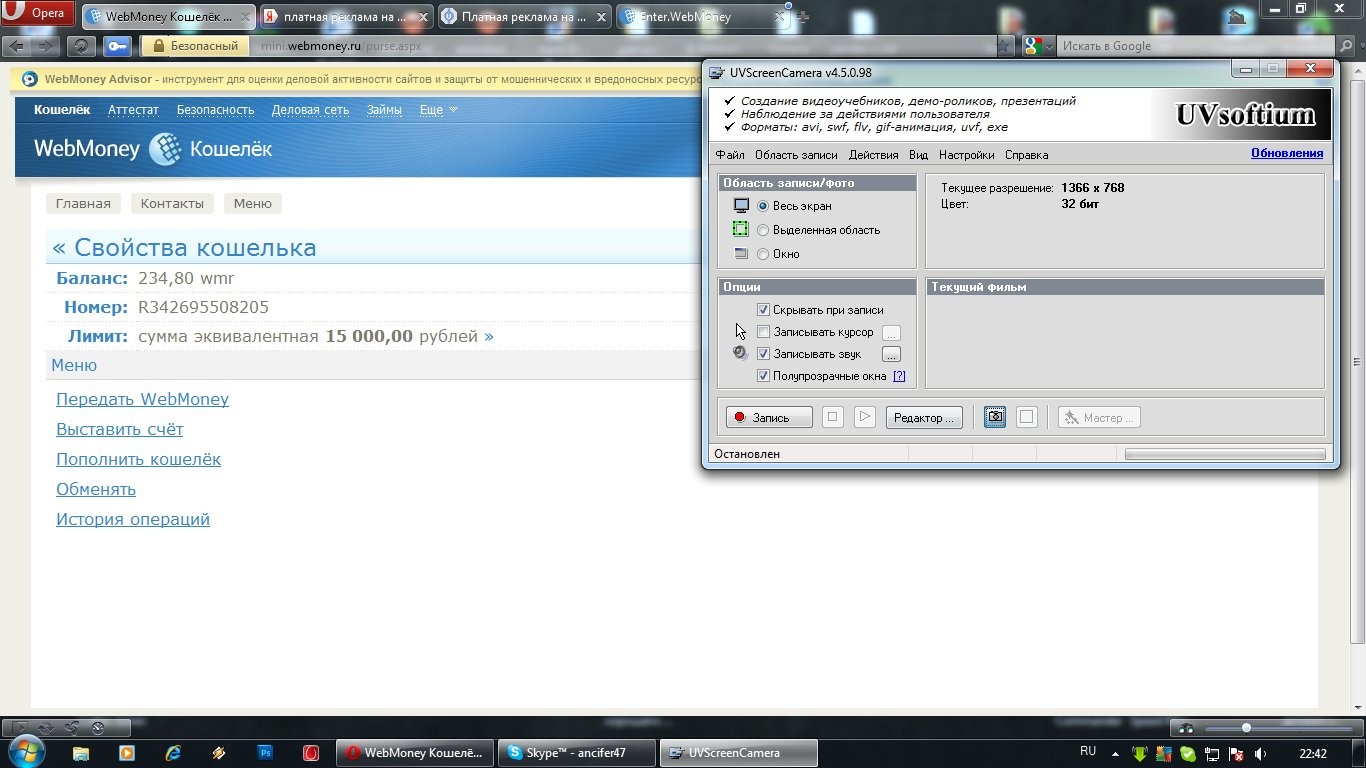Bookmark this page with the star icon
Screen dimensions: 1366x768
(1005, 46)
